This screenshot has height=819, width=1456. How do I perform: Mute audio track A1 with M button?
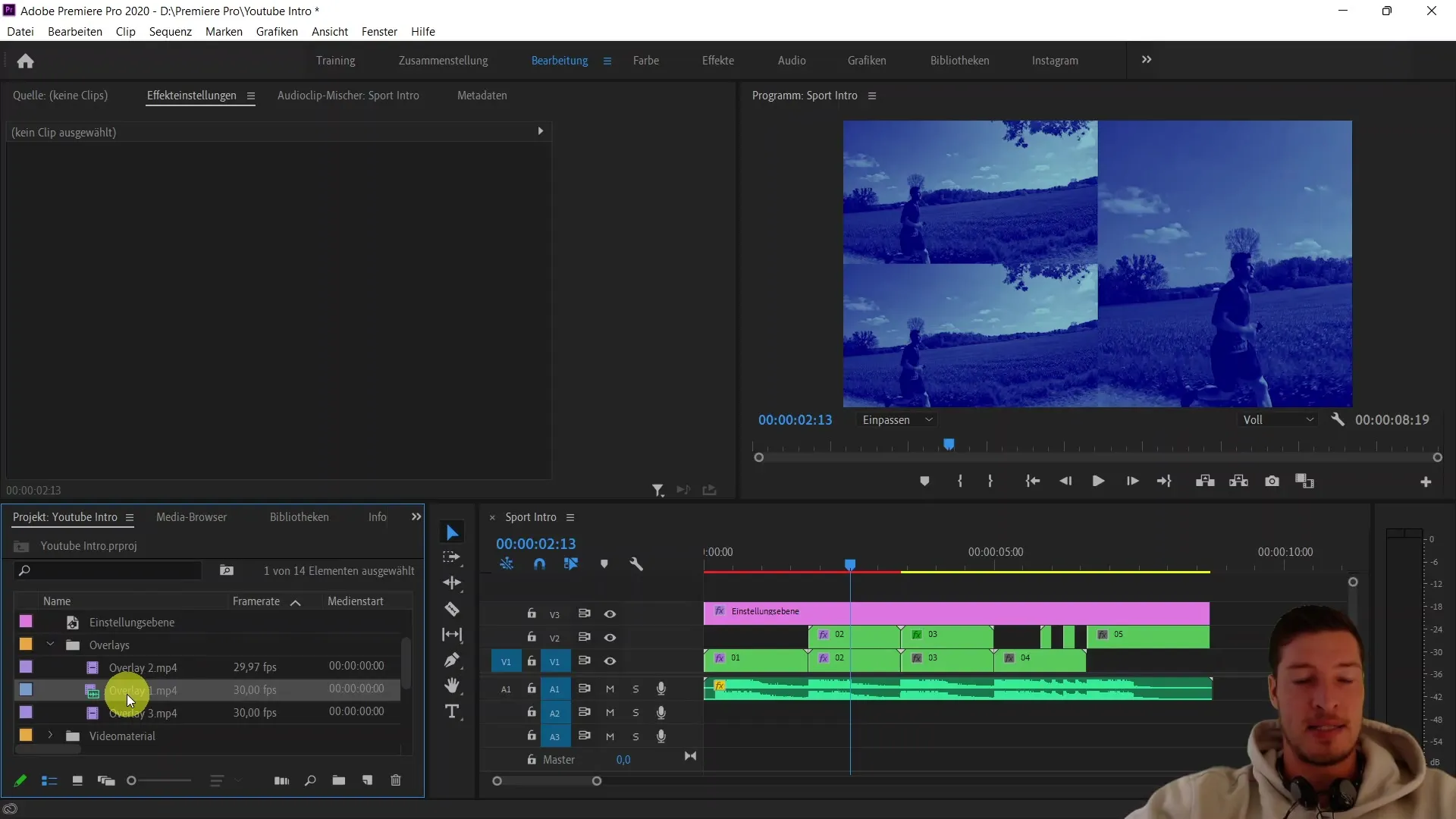click(610, 689)
